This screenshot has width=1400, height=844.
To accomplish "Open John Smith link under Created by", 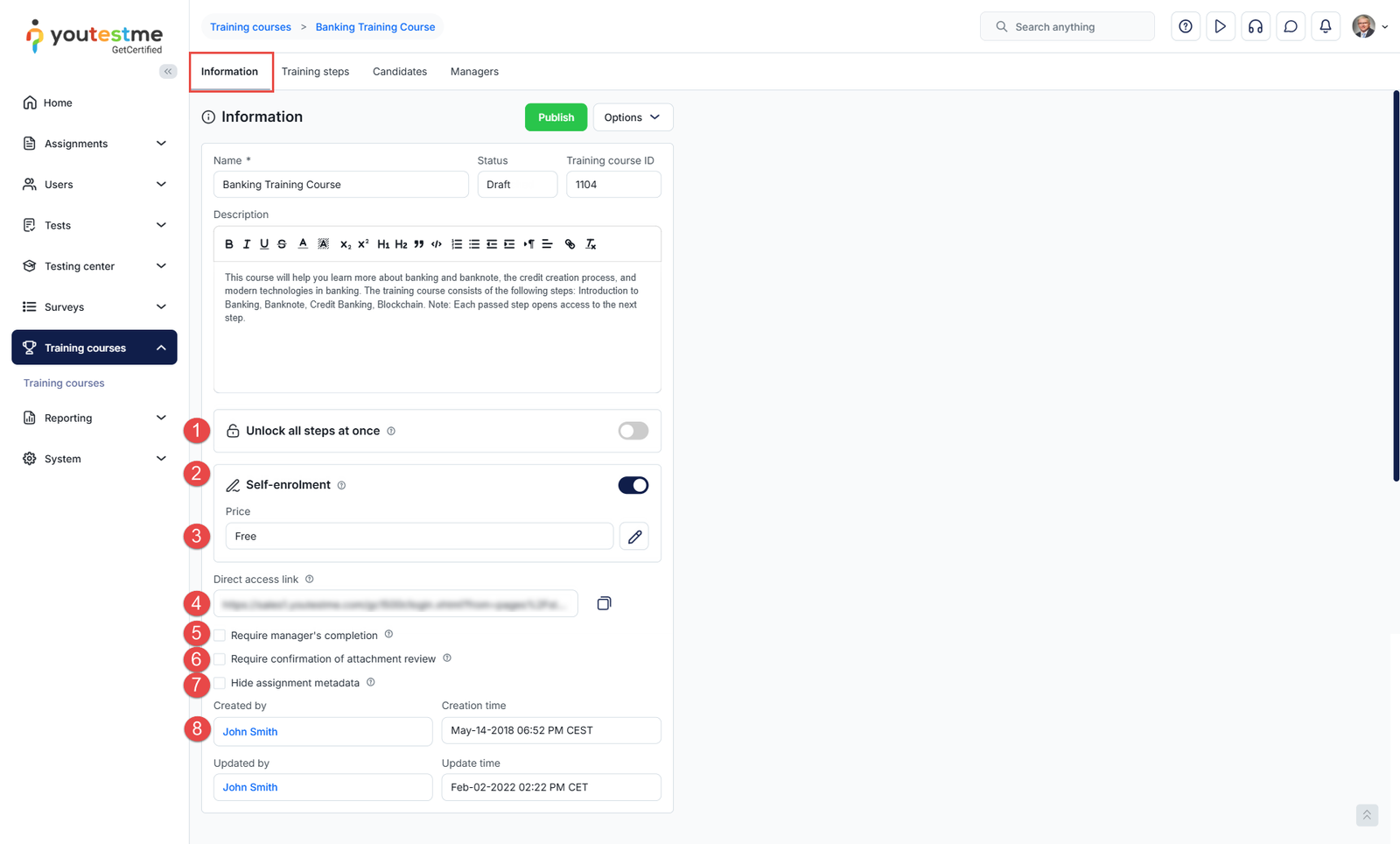I will [x=250, y=732].
